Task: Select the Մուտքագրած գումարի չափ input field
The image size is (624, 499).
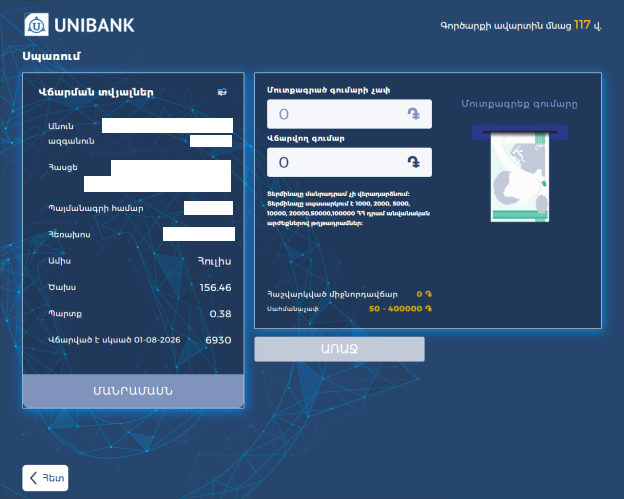Action: 349,114
